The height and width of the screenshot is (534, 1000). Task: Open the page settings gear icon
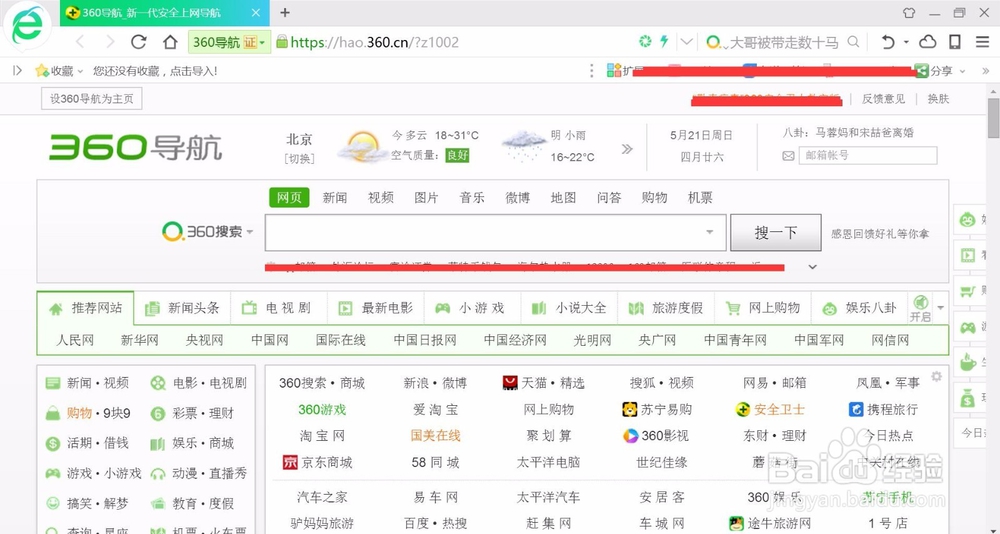(x=936, y=376)
